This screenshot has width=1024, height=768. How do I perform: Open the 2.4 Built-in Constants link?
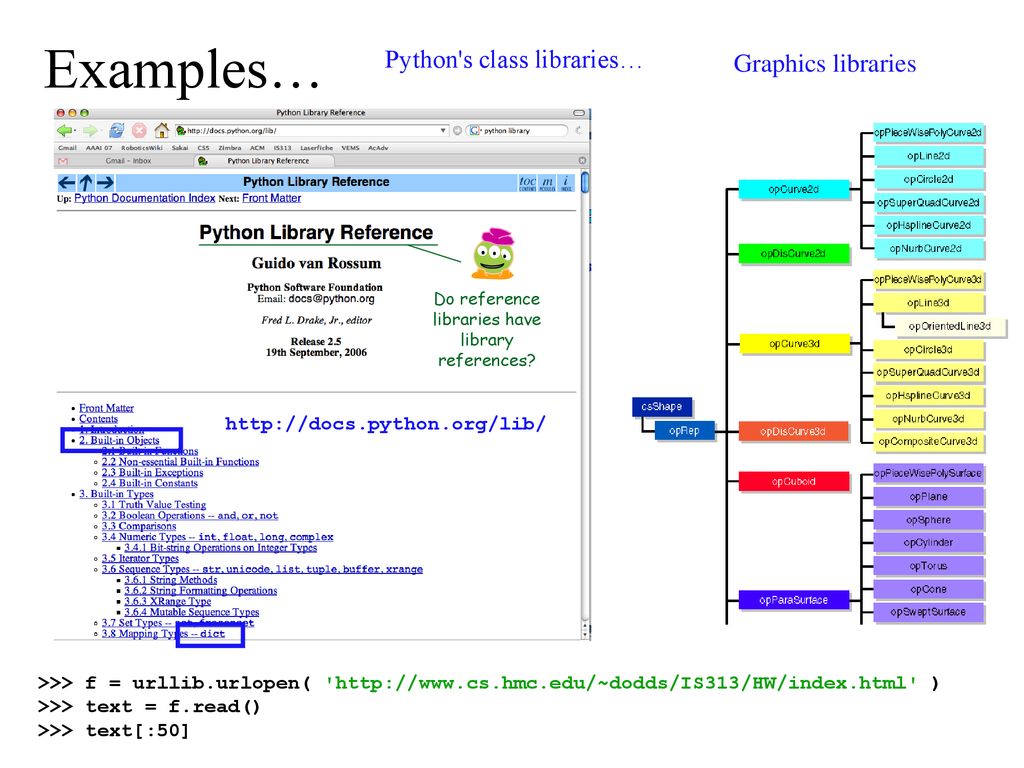(x=150, y=483)
